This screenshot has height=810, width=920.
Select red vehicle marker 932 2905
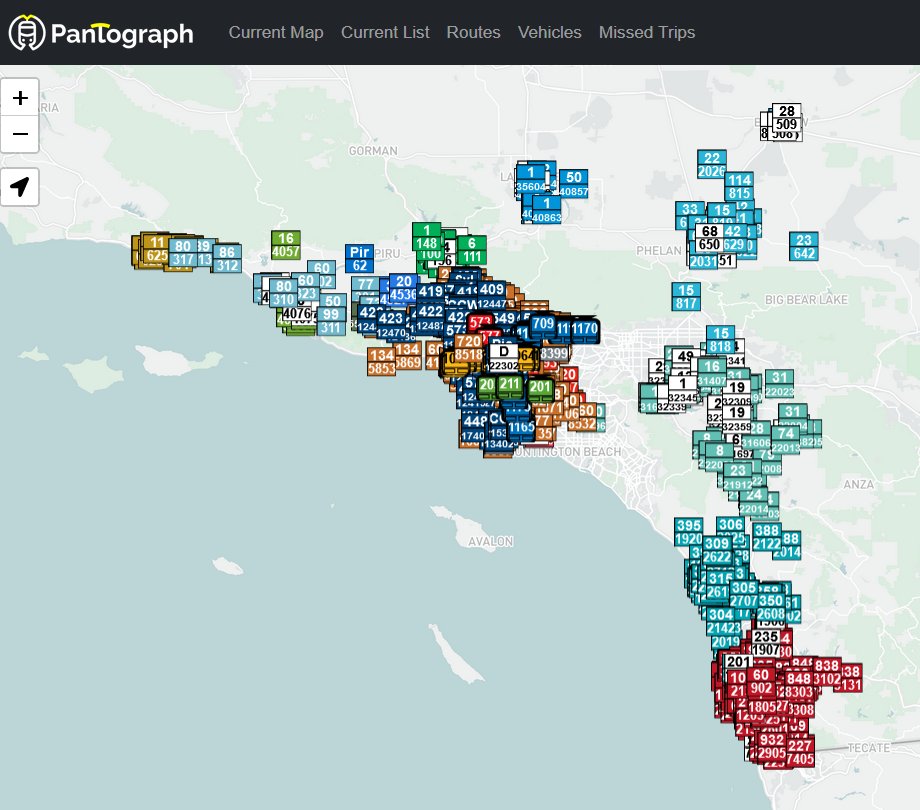(x=772, y=747)
